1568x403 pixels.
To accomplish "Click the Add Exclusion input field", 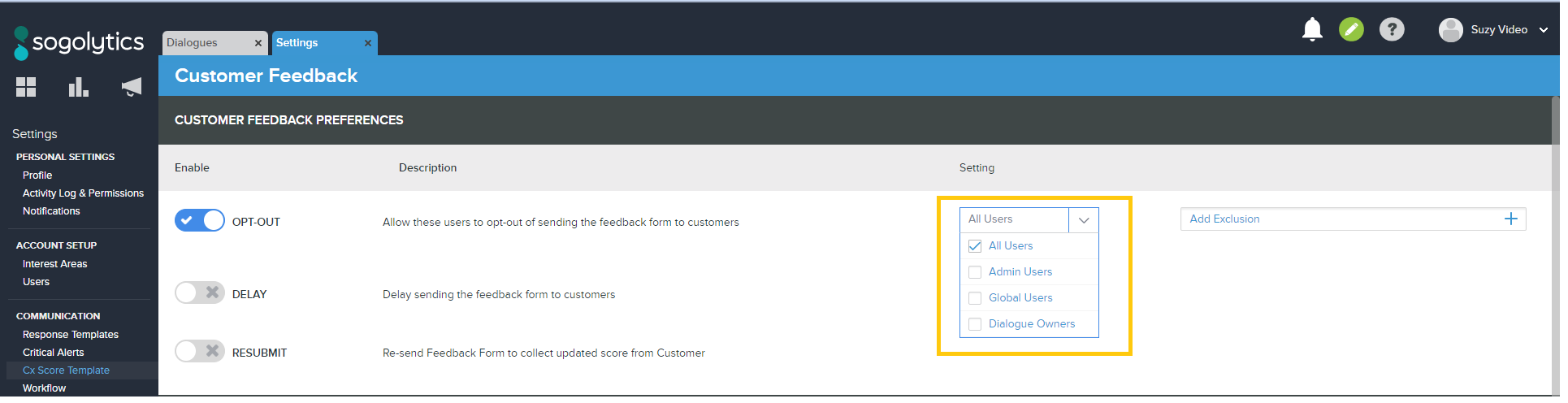I will pyautogui.click(x=1332, y=219).
